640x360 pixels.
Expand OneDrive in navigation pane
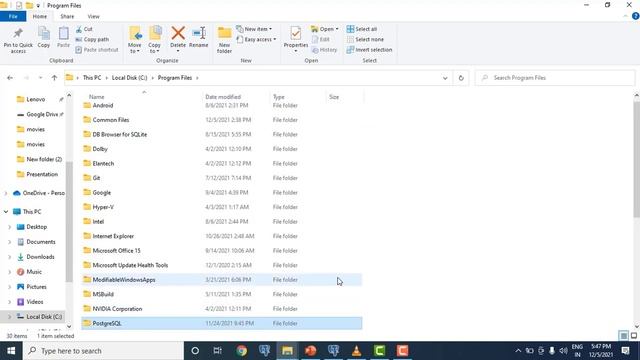pyautogui.click(x=6, y=193)
